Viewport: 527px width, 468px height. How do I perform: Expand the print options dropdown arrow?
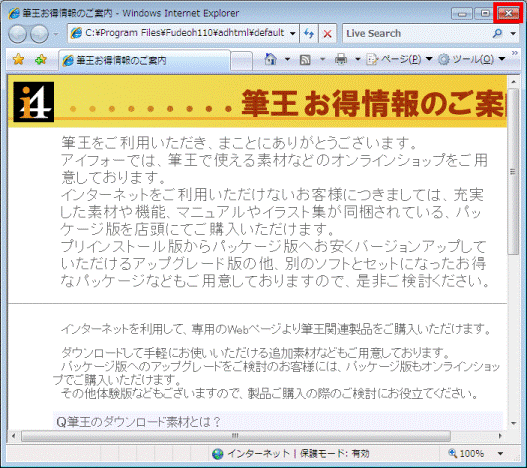(358, 60)
